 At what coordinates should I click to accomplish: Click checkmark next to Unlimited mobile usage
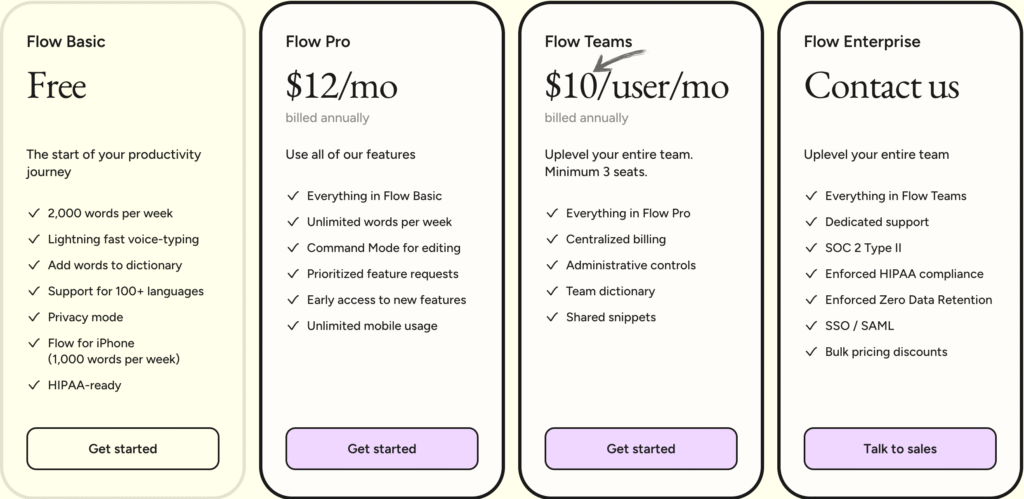pos(292,326)
